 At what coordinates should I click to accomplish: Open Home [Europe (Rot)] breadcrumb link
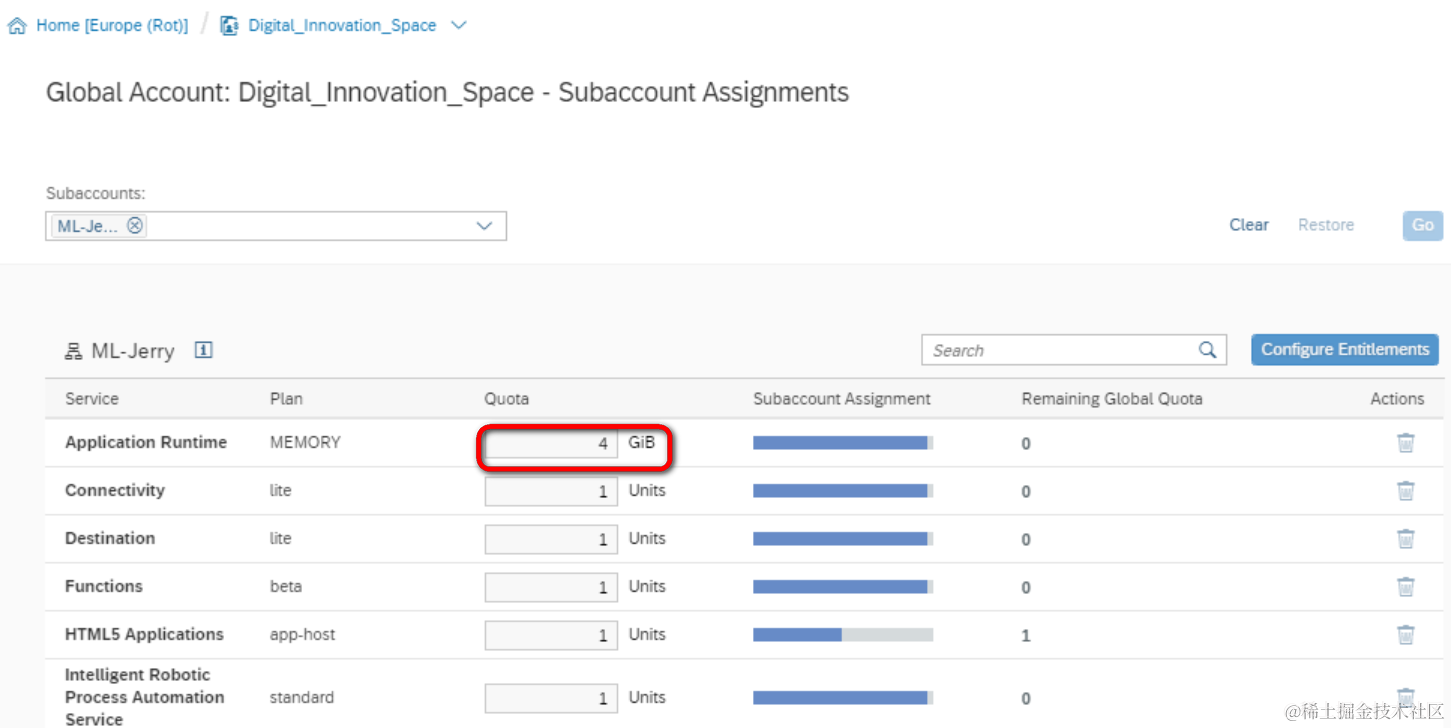point(112,26)
